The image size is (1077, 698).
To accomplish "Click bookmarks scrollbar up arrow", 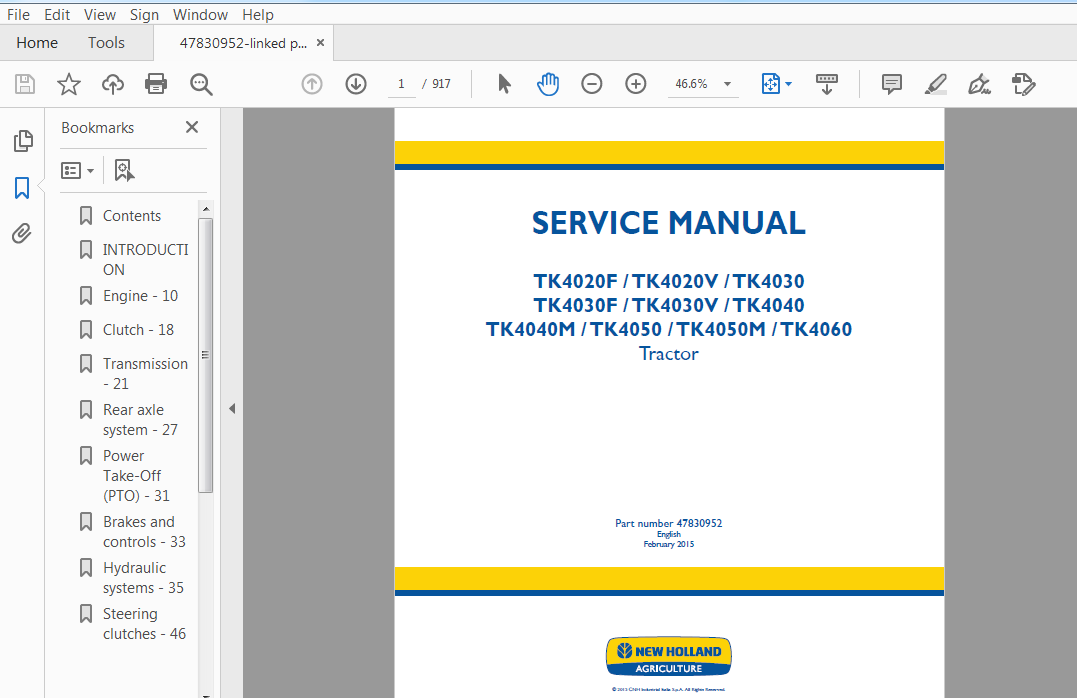I will pyautogui.click(x=205, y=208).
